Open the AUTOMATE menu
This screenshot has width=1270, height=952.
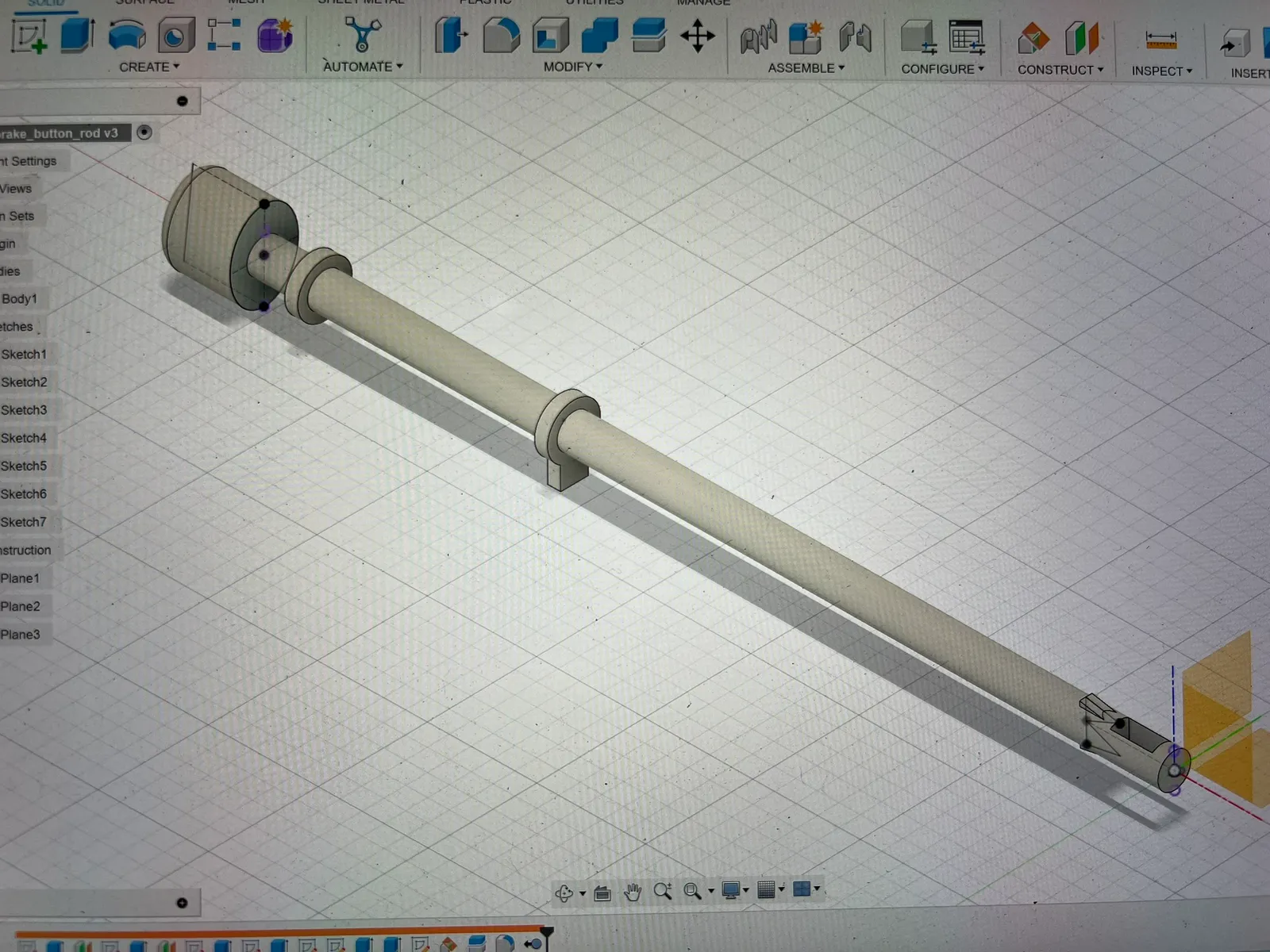(363, 67)
